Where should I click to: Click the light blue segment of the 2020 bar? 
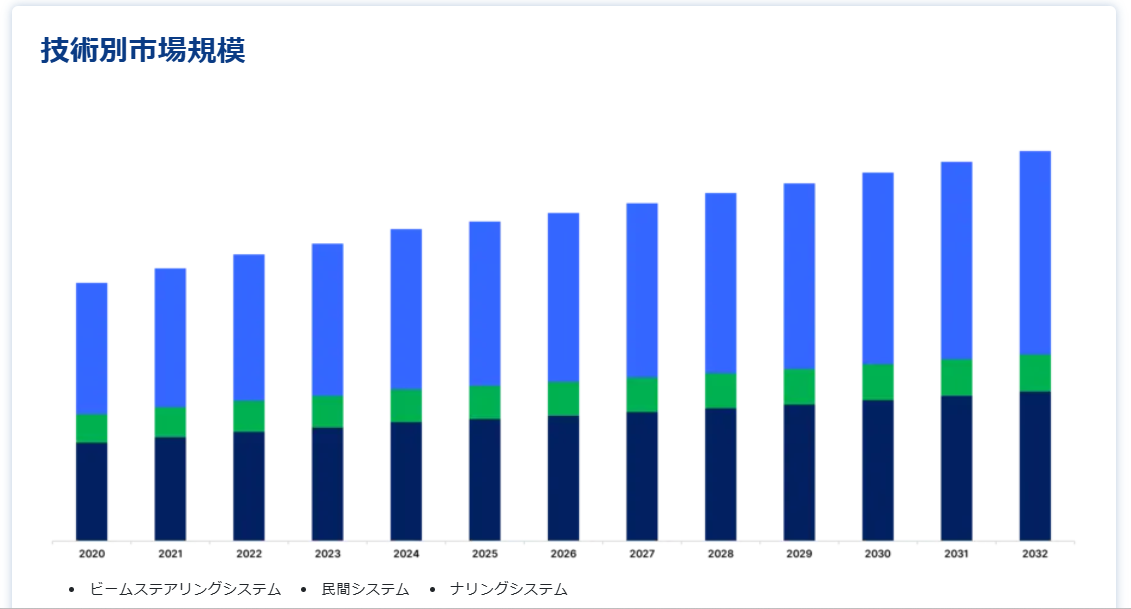91,348
